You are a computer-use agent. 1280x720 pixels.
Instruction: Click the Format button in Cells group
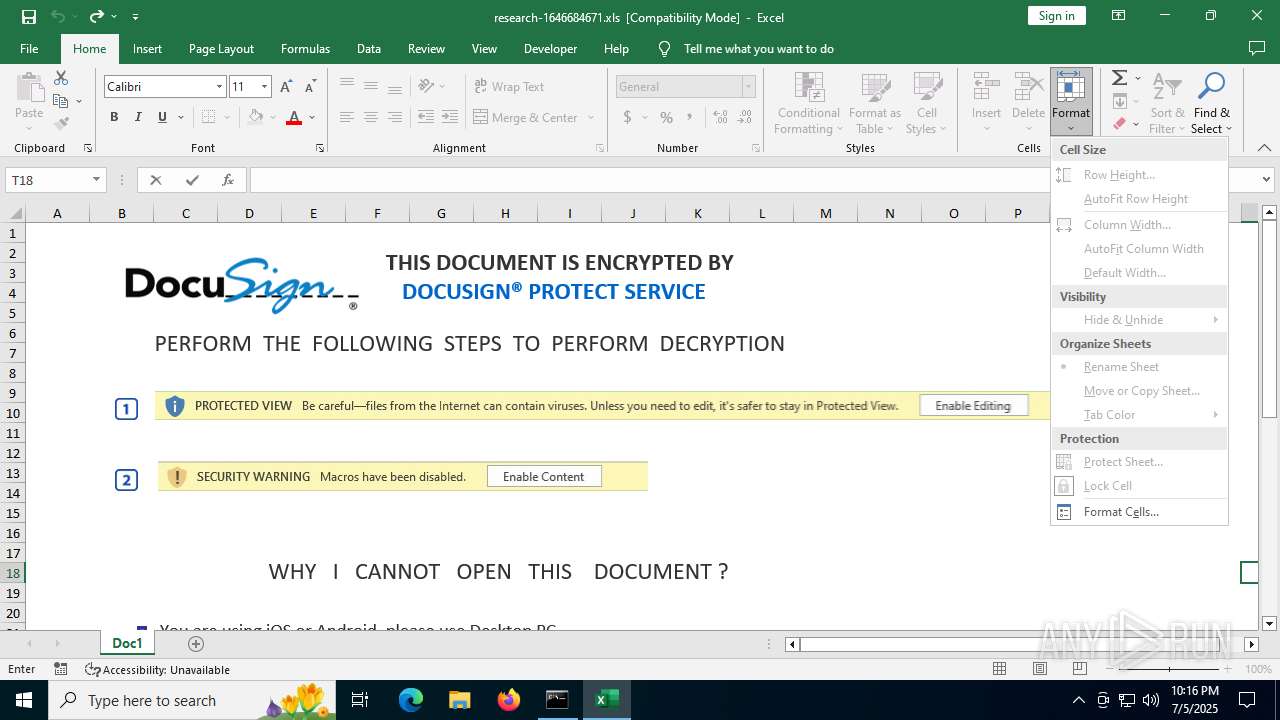point(1071,101)
